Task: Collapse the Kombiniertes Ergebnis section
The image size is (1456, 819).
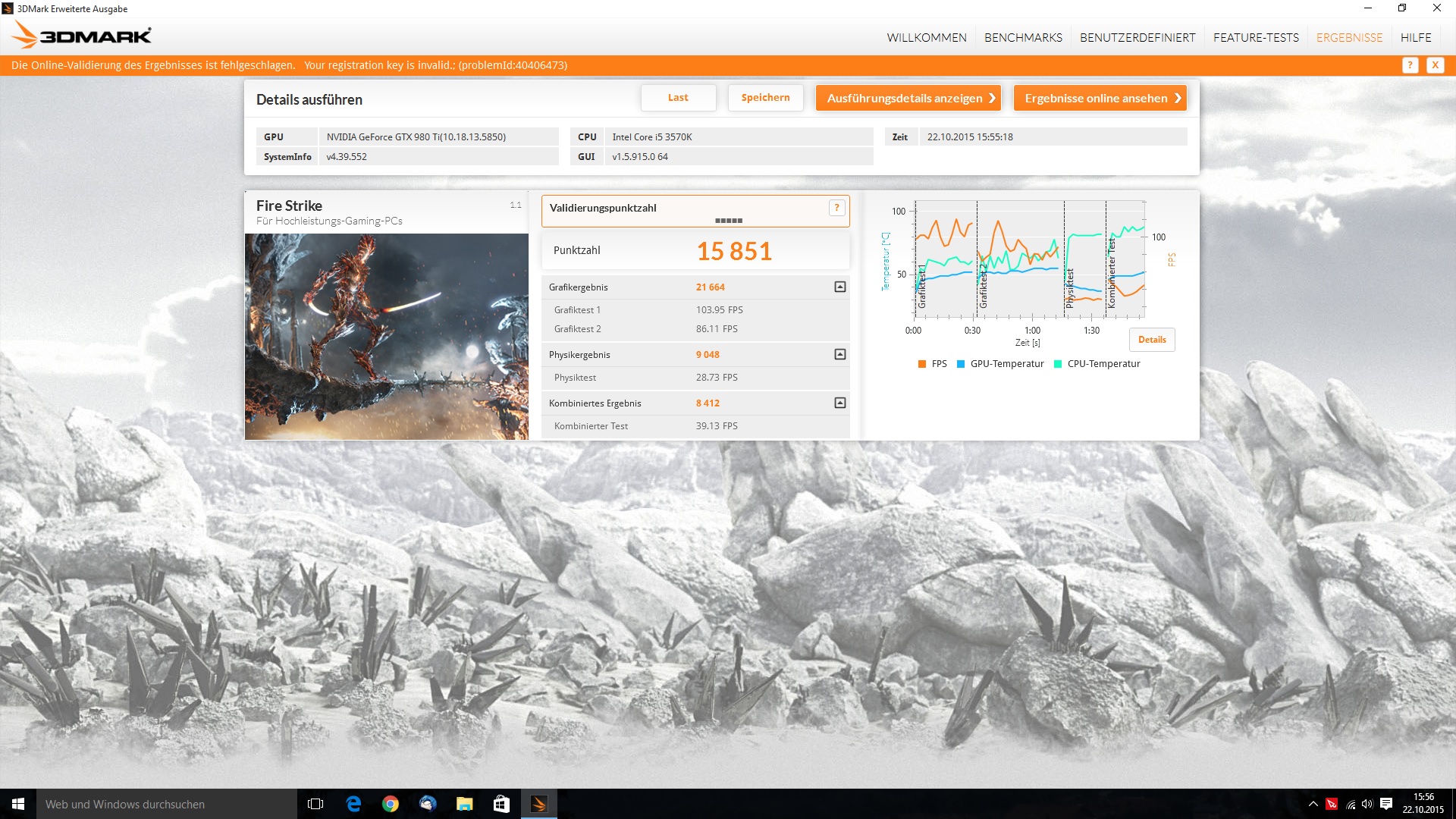Action: coord(839,403)
